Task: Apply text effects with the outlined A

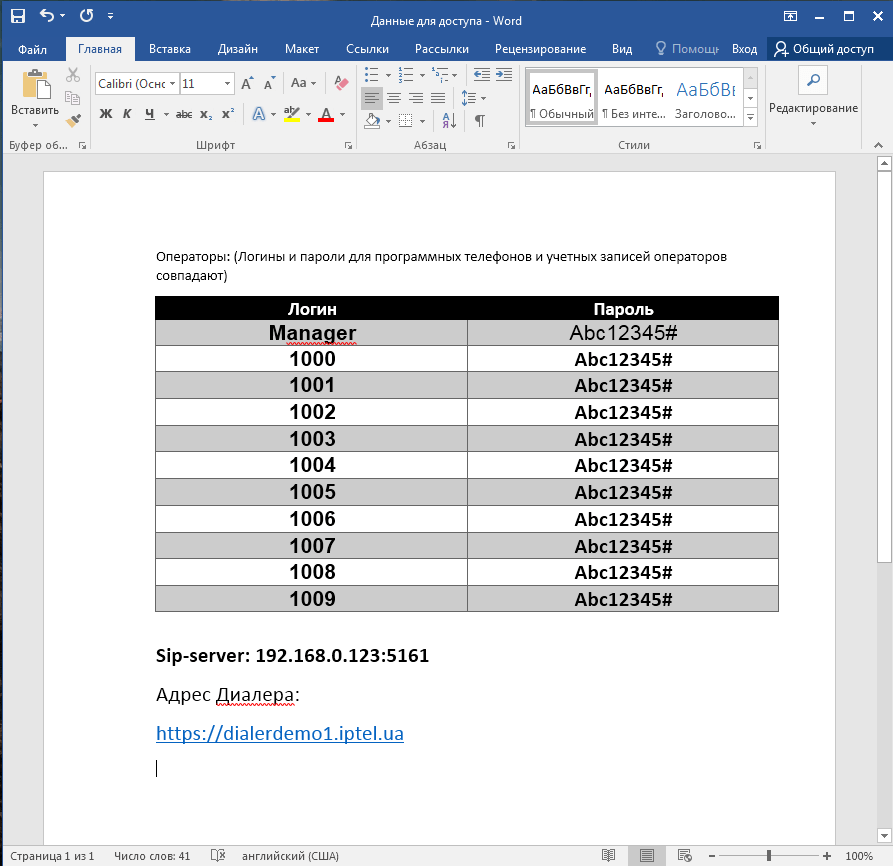Action: point(259,114)
